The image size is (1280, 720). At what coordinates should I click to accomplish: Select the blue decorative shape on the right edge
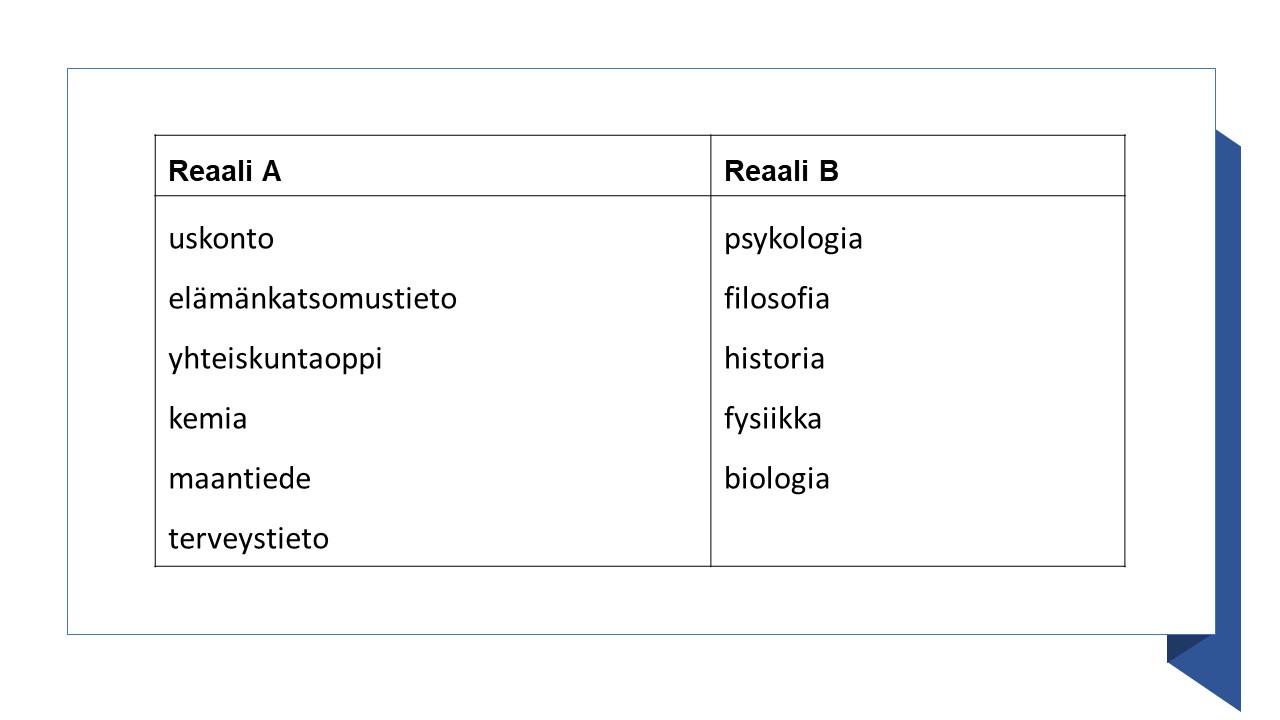1228,400
